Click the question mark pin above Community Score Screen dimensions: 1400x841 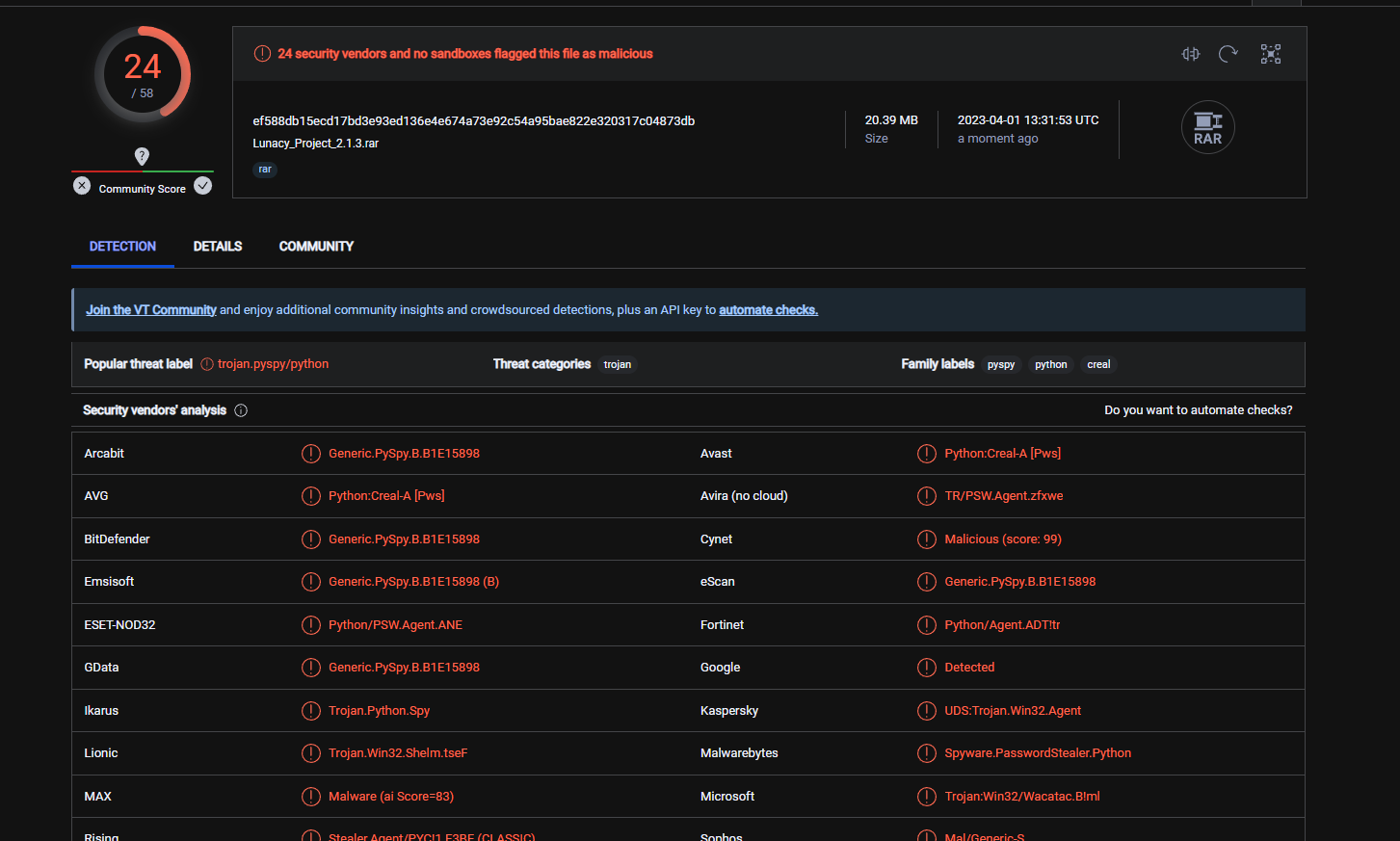142,156
